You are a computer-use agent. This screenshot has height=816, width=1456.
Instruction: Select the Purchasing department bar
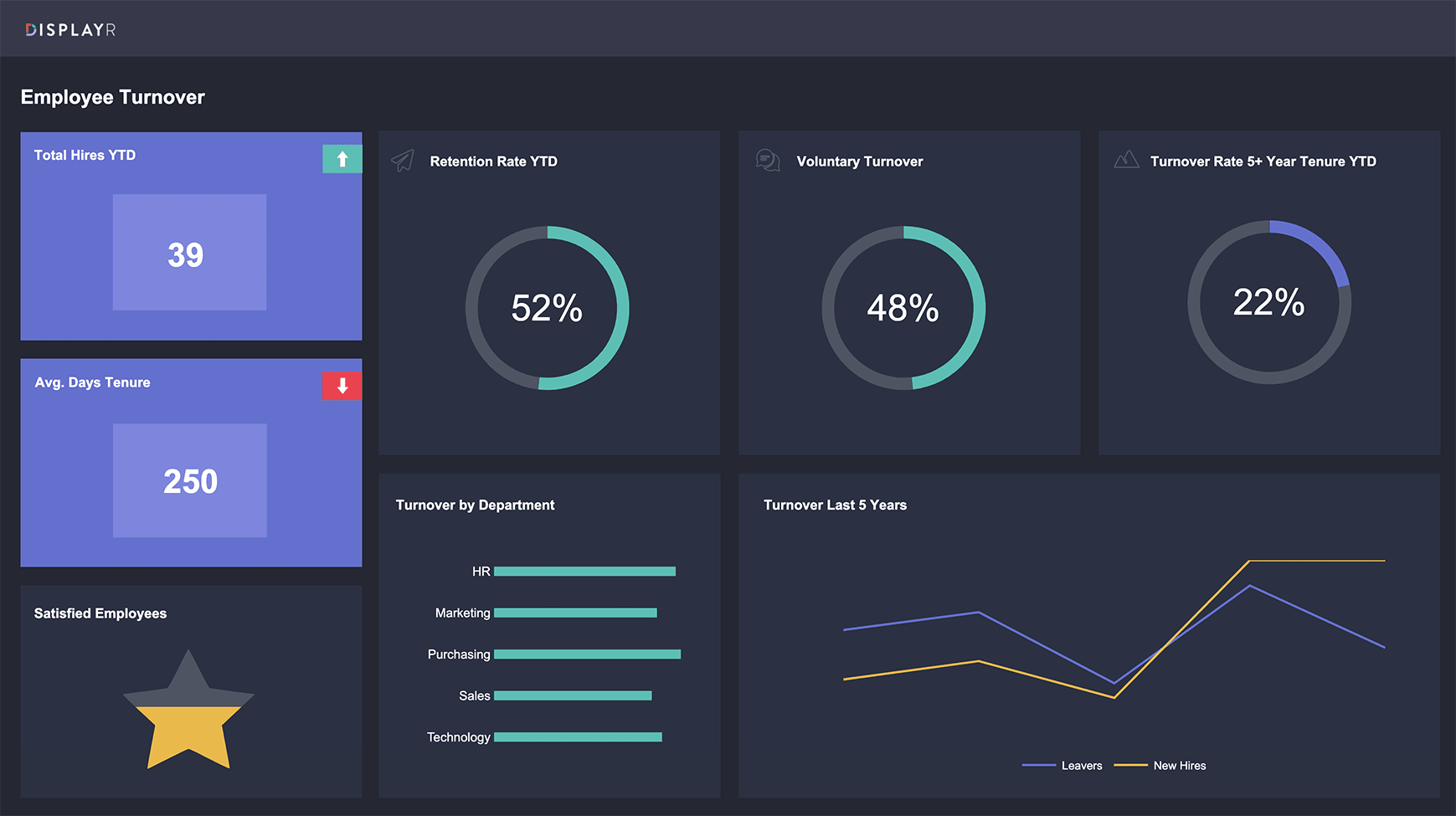click(x=587, y=654)
